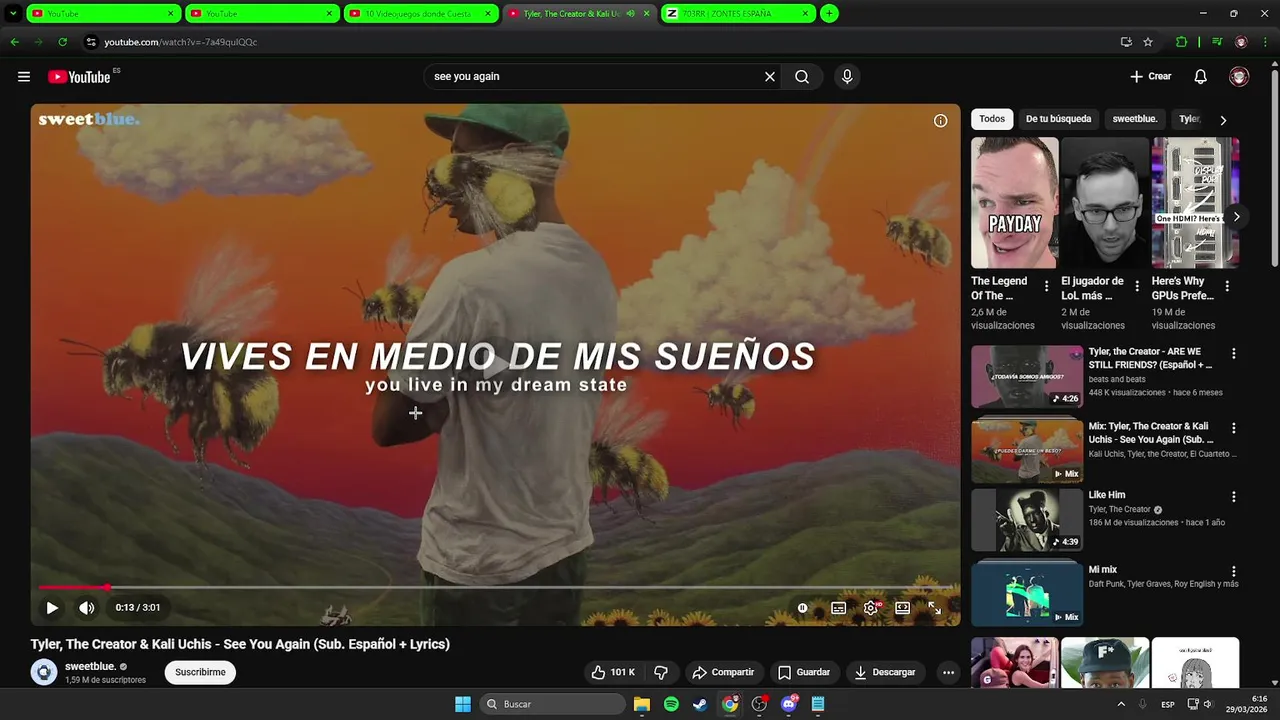Open YouTube notifications bell
Image resolution: width=1280 pixels, height=720 pixels.
(1201, 77)
